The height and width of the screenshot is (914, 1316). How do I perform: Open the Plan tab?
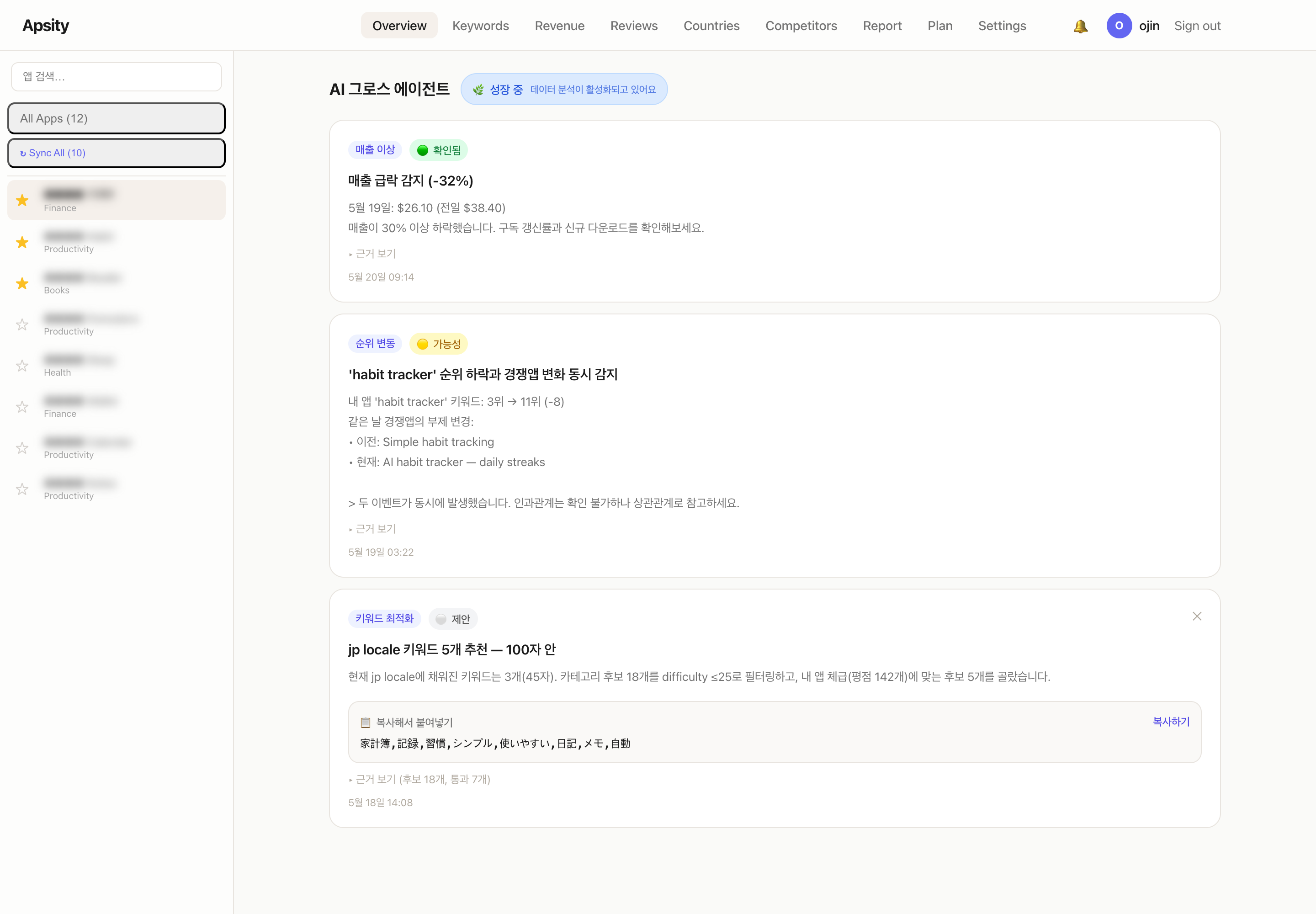pyautogui.click(x=940, y=26)
